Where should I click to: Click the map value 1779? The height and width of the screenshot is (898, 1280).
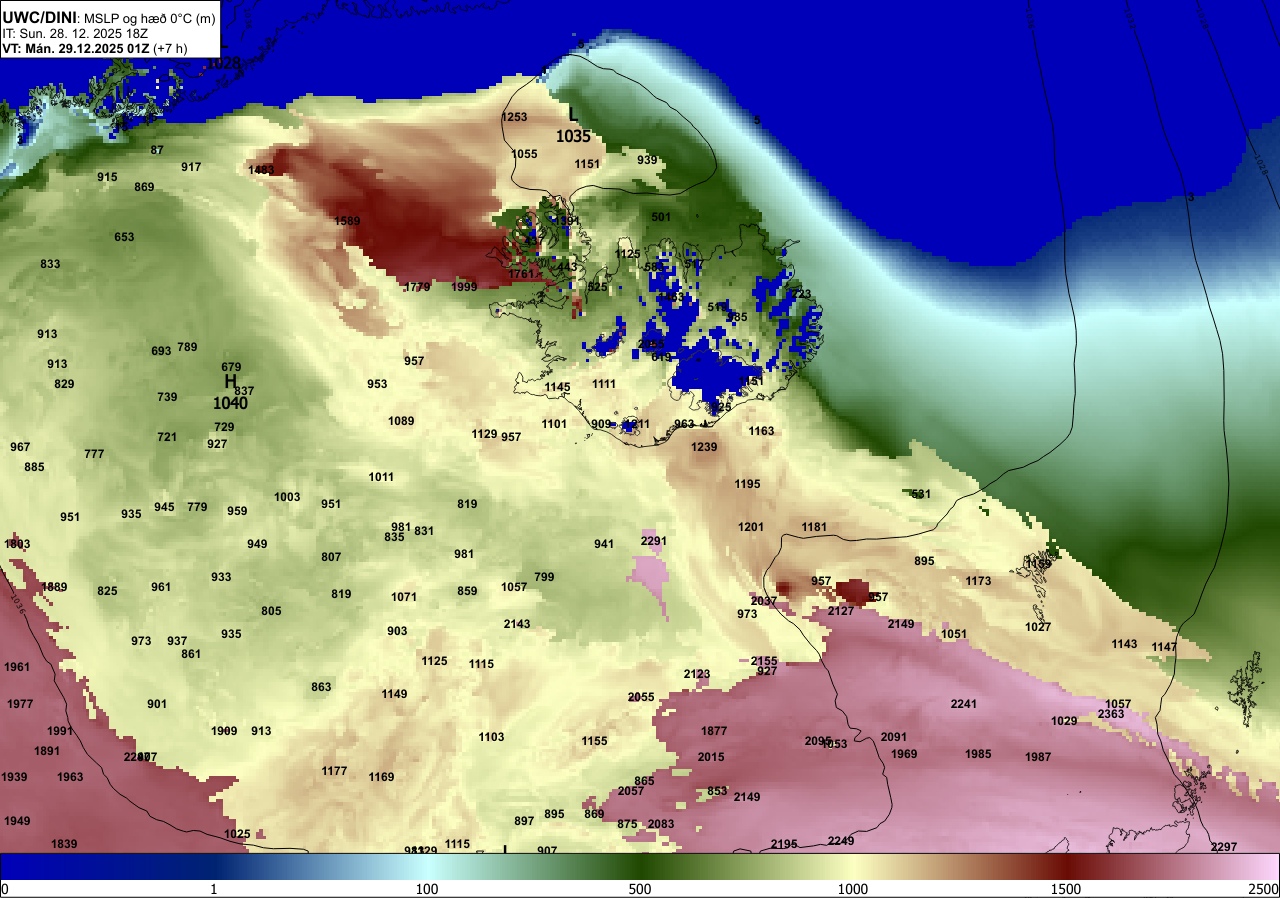tap(417, 287)
